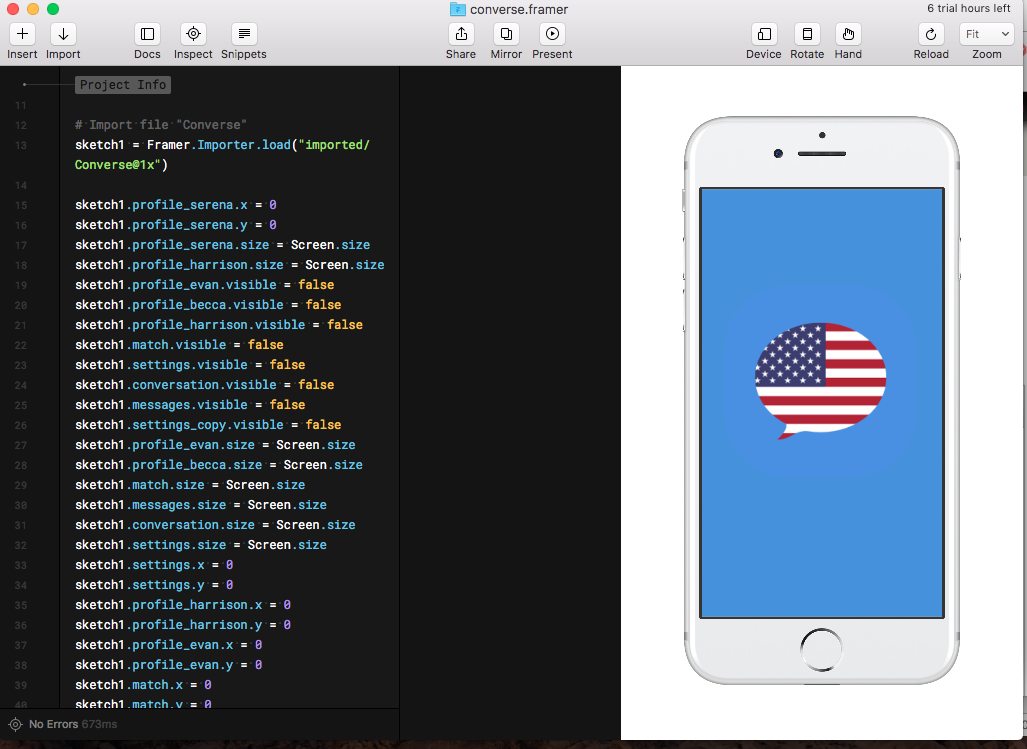Click the line 'sketch1.conversation.visible = false'
The image size is (1027, 749).
pos(204,384)
